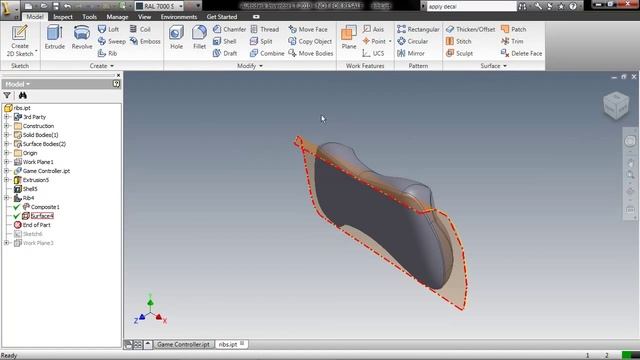Open the View ribbon tab
The image size is (640, 360).
(144, 17)
